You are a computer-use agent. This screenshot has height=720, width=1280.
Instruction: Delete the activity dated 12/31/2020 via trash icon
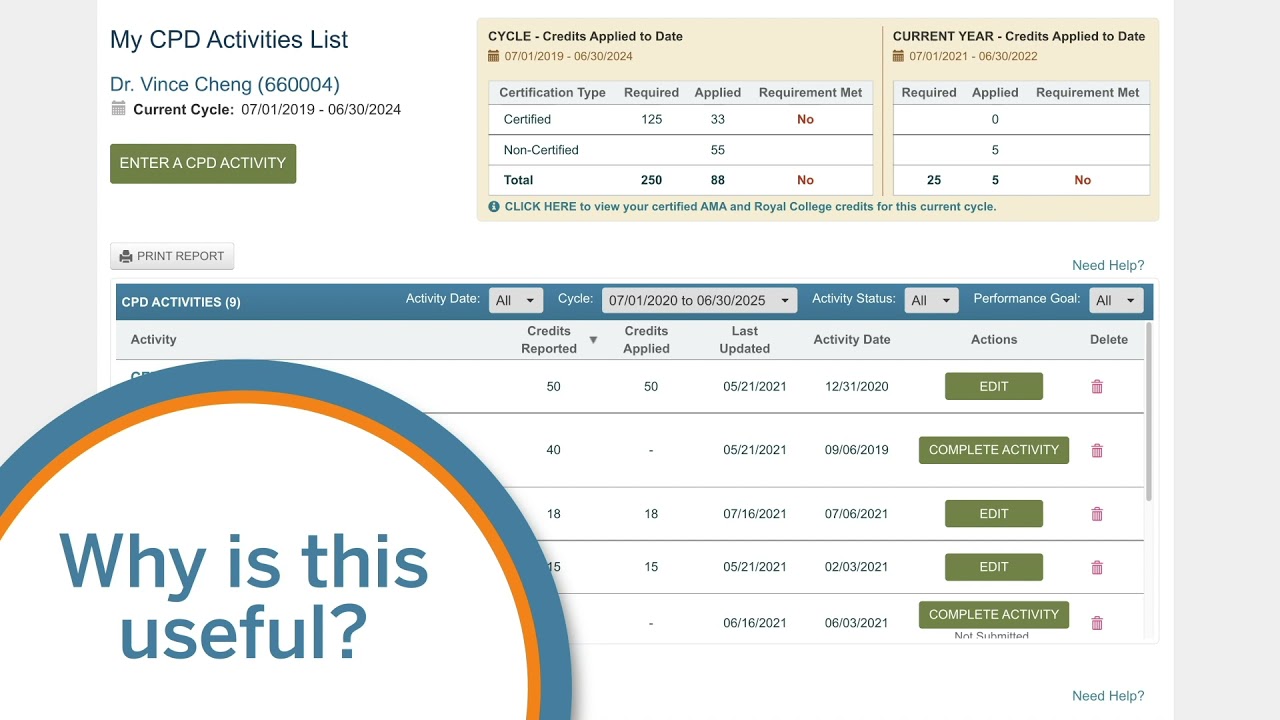click(1097, 387)
